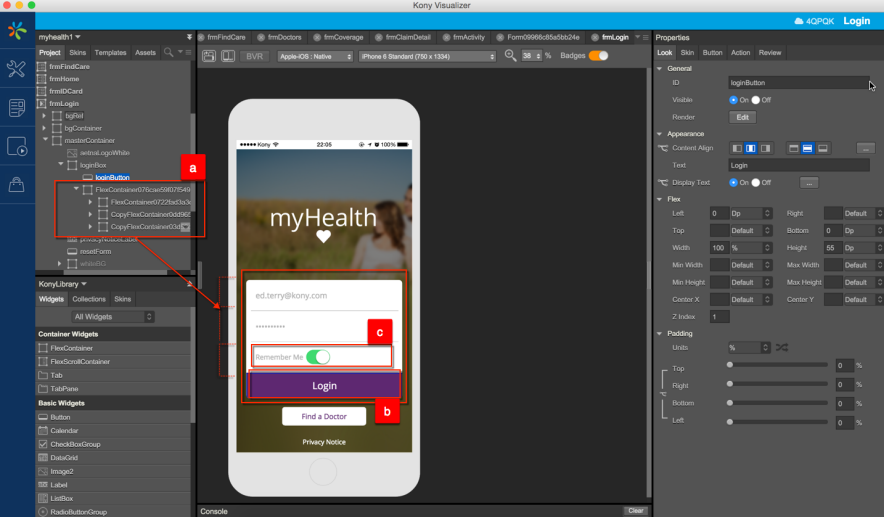Collapse the masterContainer tree node
Viewport: 884px width, 517px height.
click(x=45, y=140)
